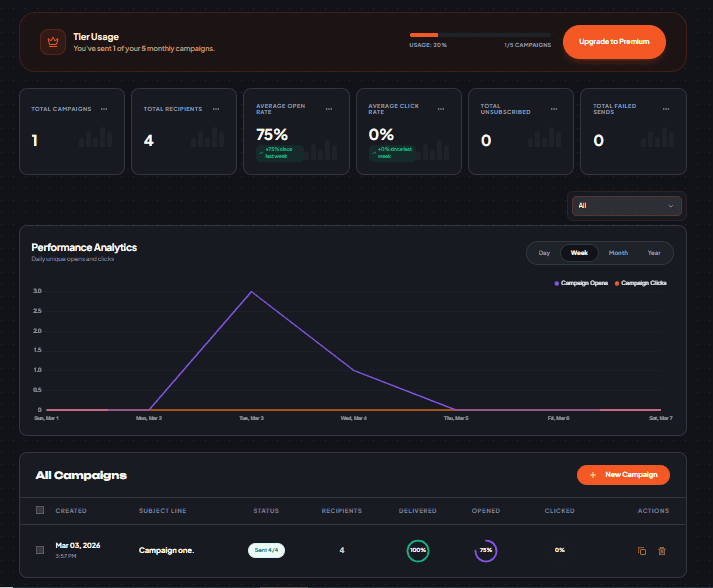Click the +0% since last week badge
This screenshot has height=588, width=713.
(392, 153)
